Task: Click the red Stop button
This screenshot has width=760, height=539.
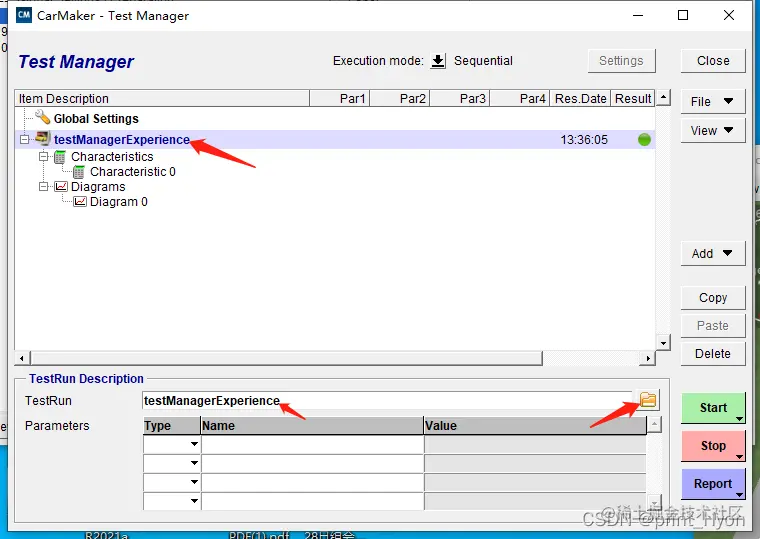Action: tap(712, 445)
